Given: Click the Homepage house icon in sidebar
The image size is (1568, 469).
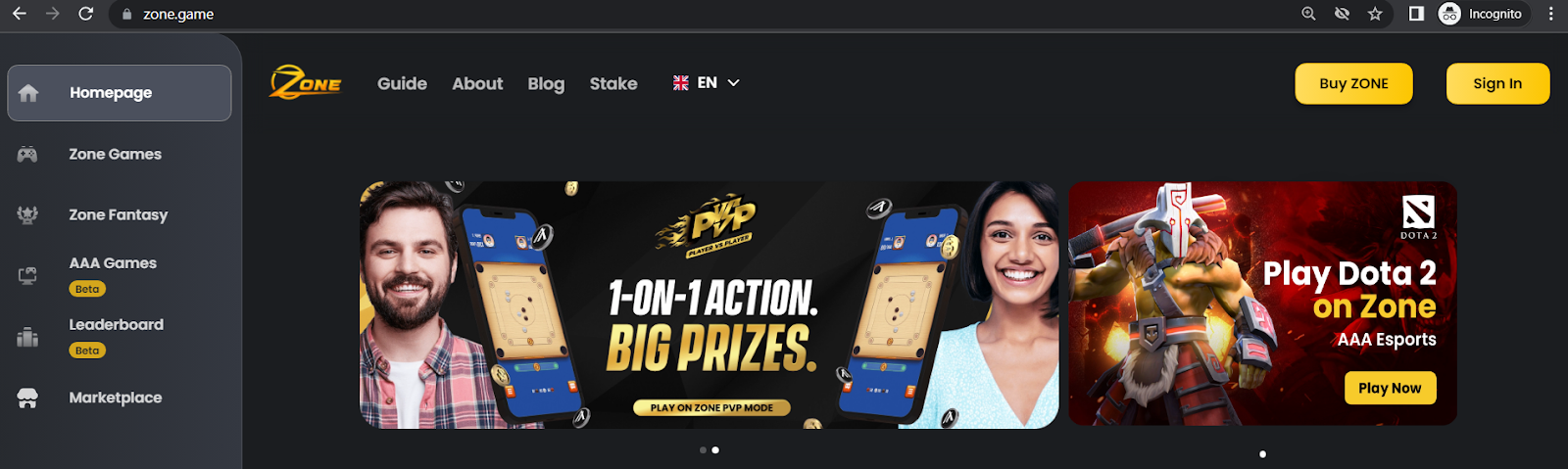Looking at the screenshot, I should pos(28,93).
